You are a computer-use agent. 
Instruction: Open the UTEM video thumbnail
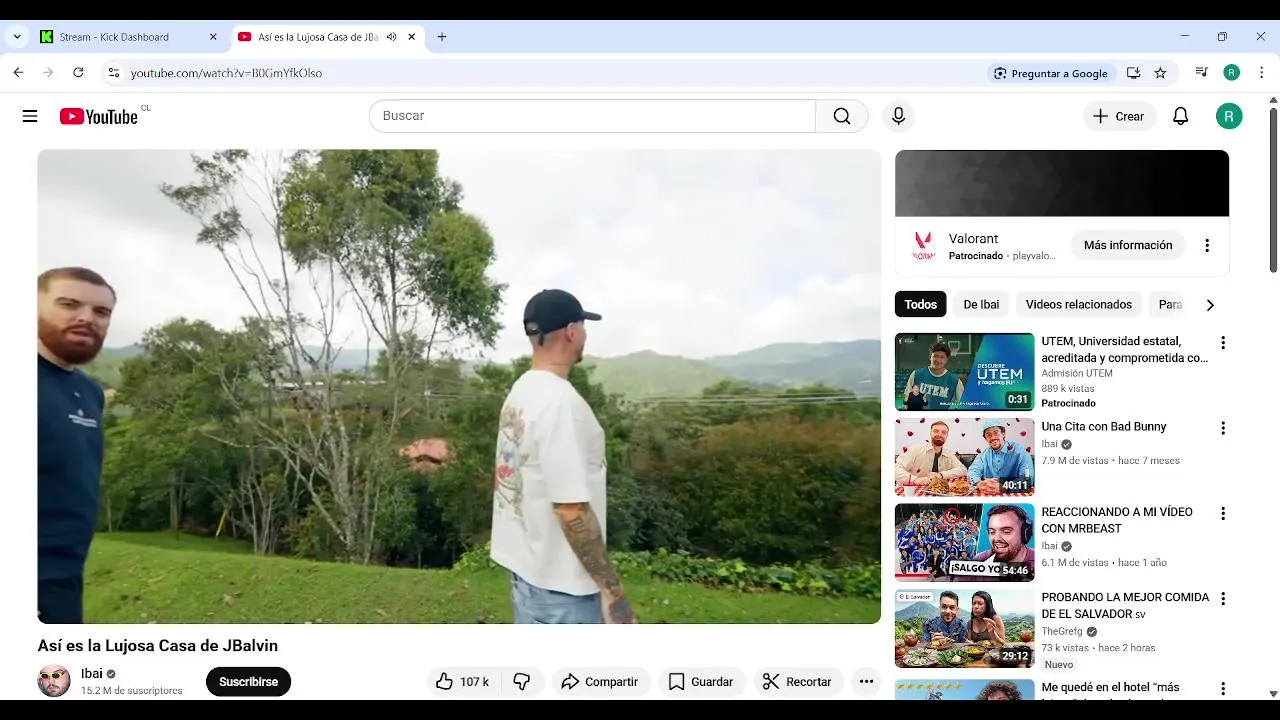pos(964,372)
